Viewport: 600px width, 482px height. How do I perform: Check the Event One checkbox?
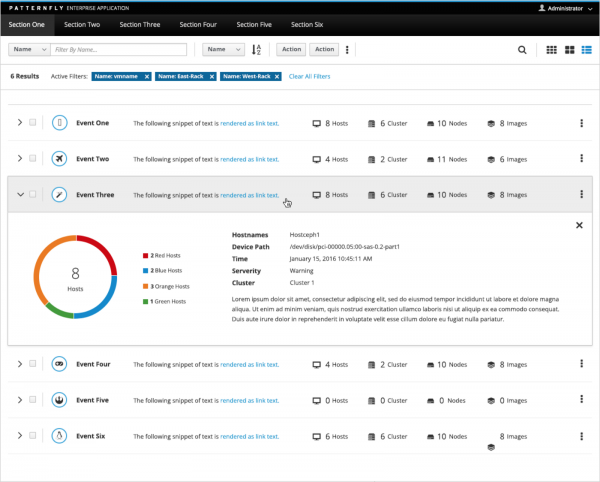coord(33,123)
